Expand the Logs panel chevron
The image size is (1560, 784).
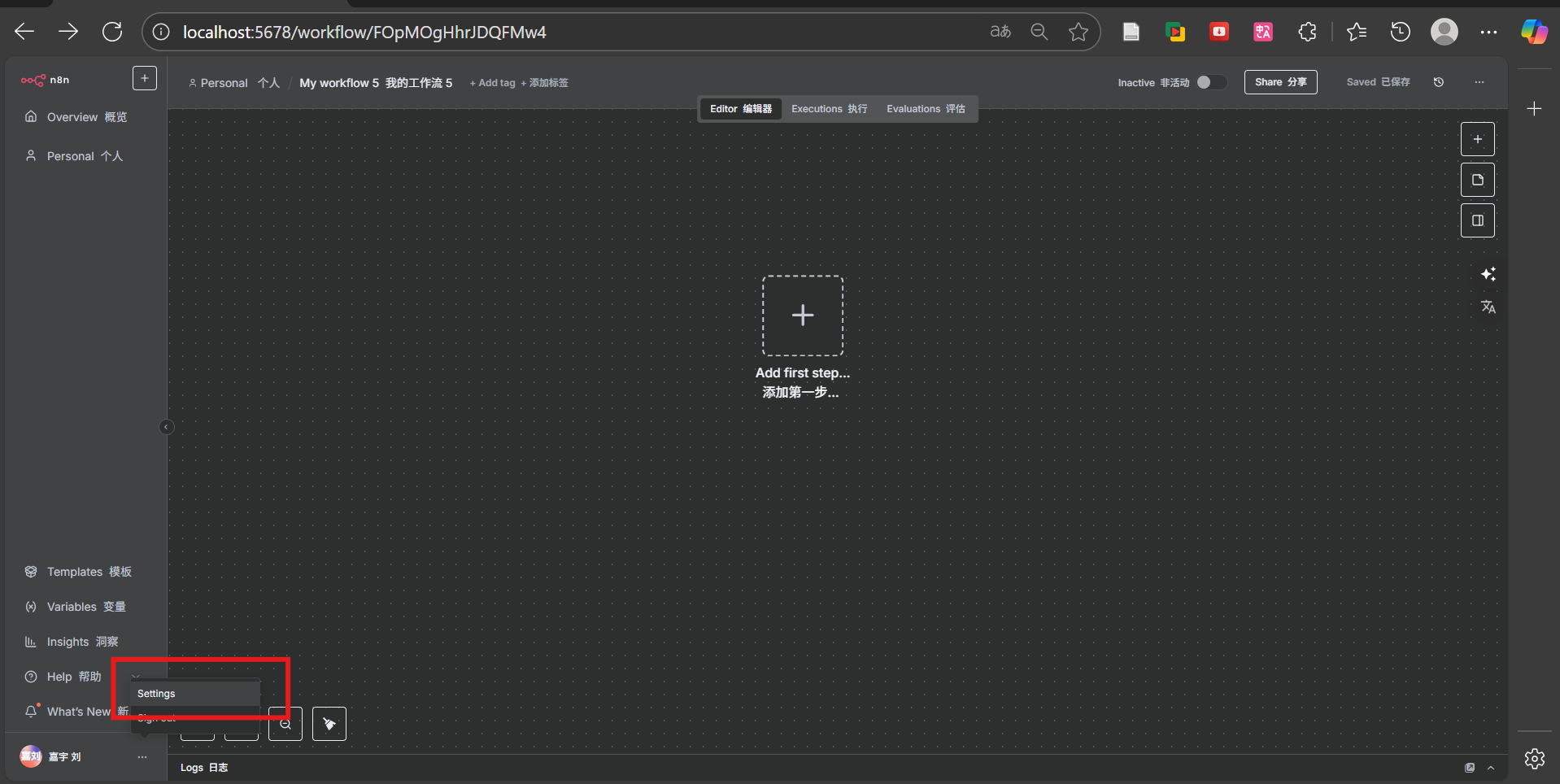1491,768
